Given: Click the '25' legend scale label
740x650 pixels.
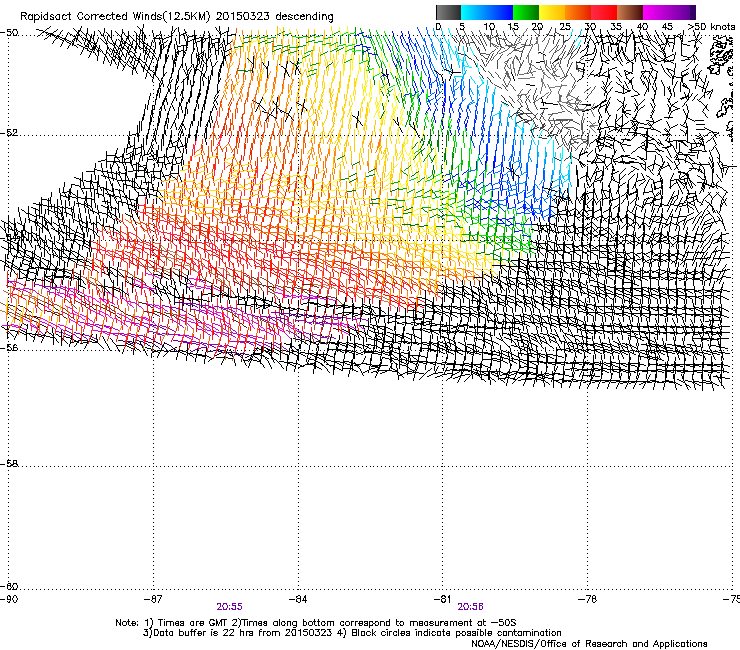Looking at the screenshot, I should click(x=565, y=27).
